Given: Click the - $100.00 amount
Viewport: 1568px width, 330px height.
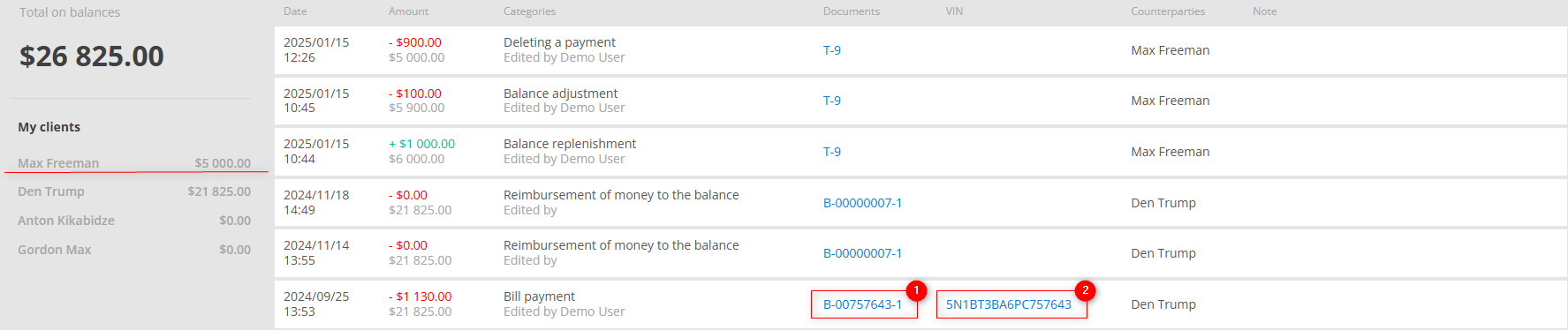Looking at the screenshot, I should (415, 94).
